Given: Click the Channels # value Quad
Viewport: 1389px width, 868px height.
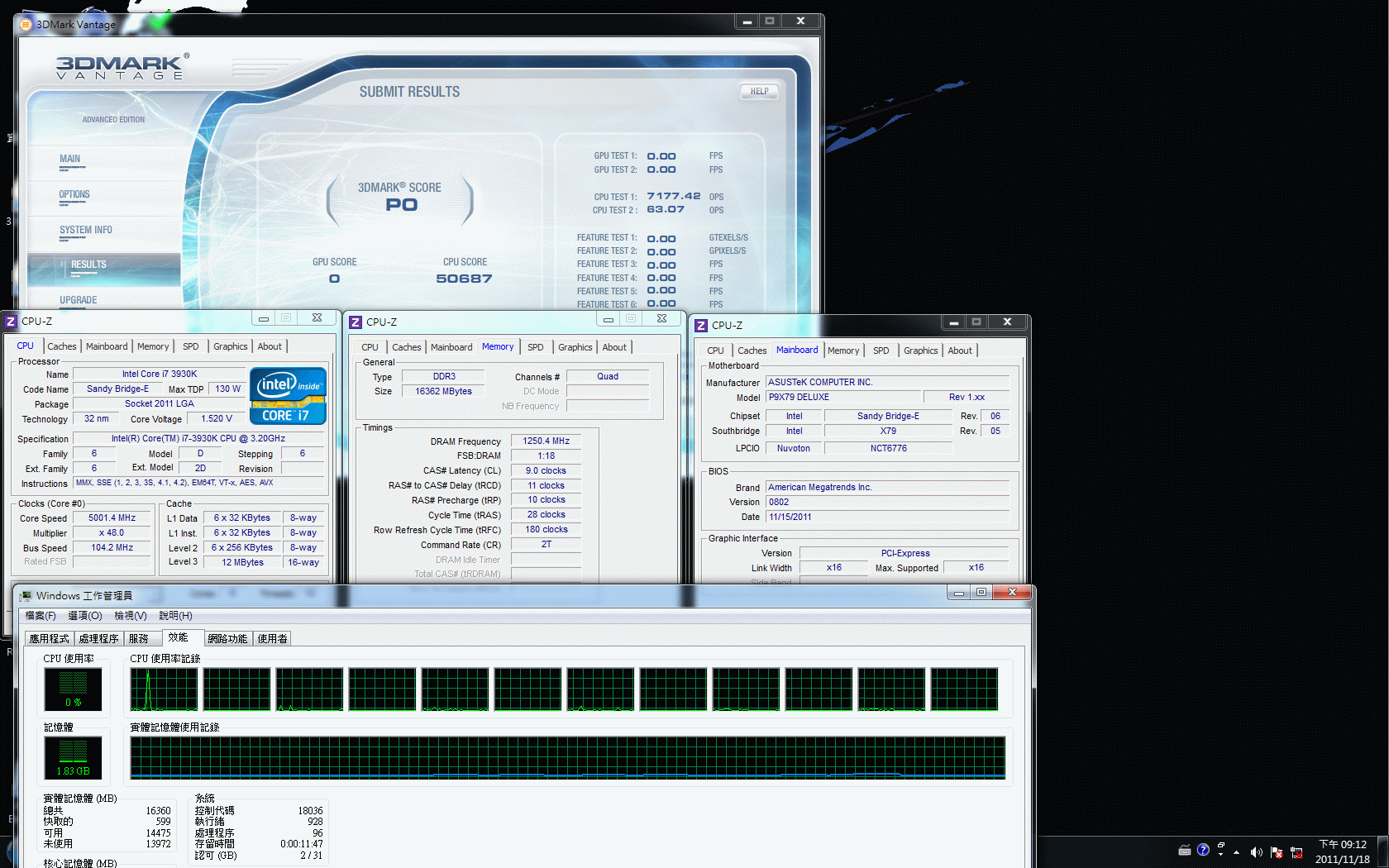Looking at the screenshot, I should (608, 377).
